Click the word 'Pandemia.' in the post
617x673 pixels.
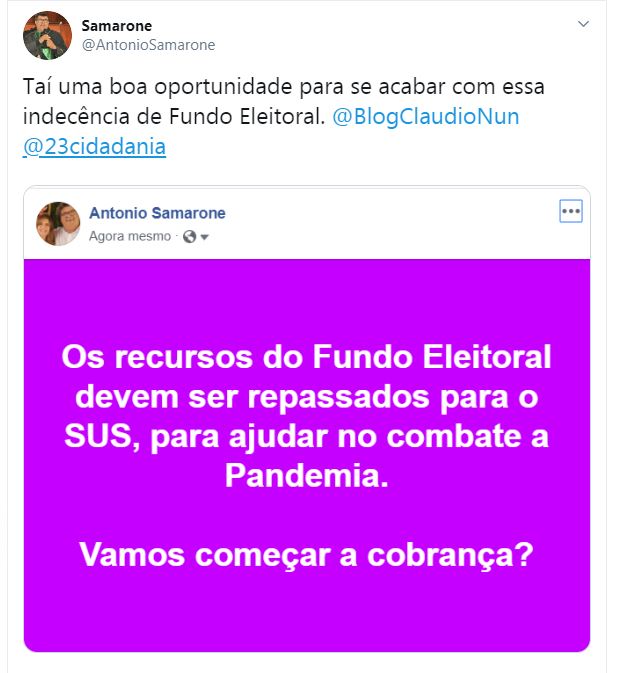pos(306,476)
